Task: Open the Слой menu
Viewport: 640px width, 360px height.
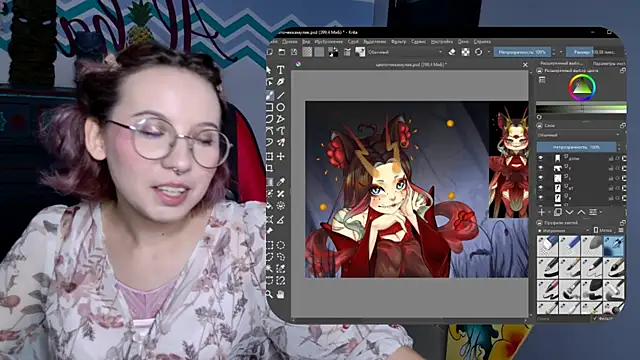Action: [x=353, y=42]
